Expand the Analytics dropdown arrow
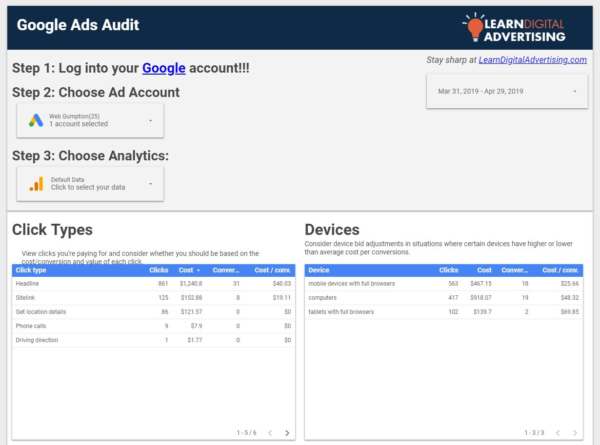 pyautogui.click(x=150, y=184)
